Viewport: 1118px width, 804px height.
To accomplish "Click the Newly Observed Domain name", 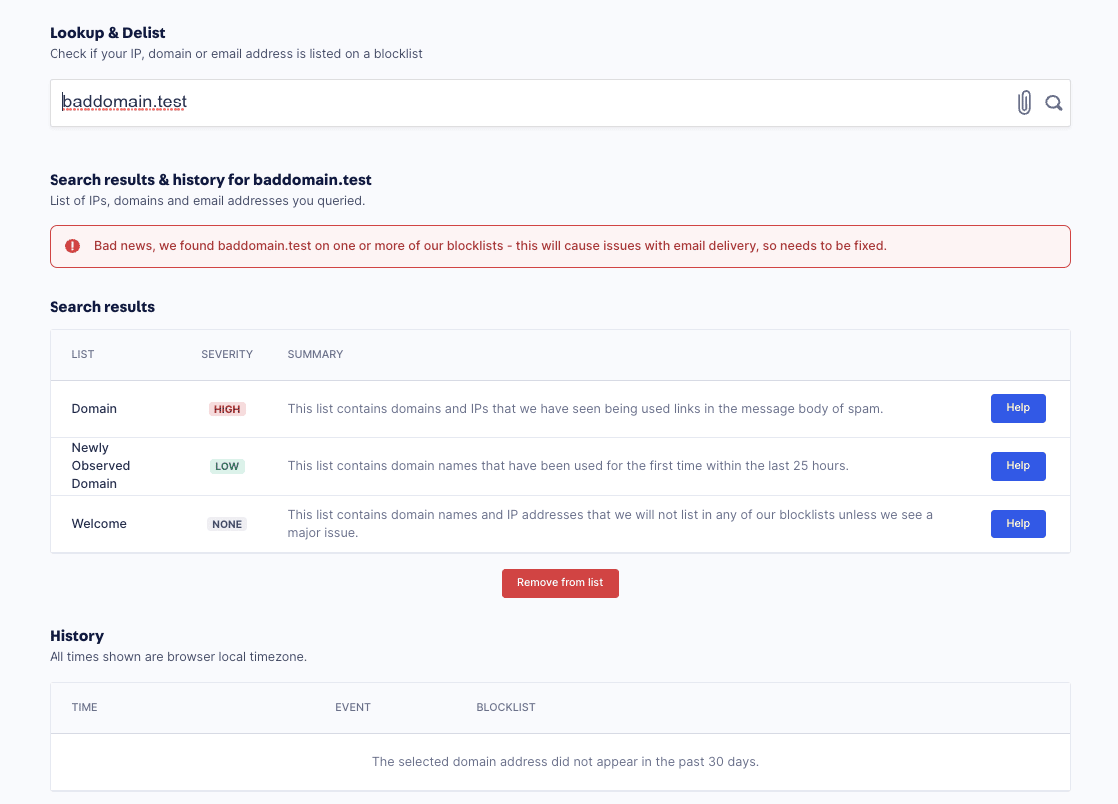I will (101, 465).
